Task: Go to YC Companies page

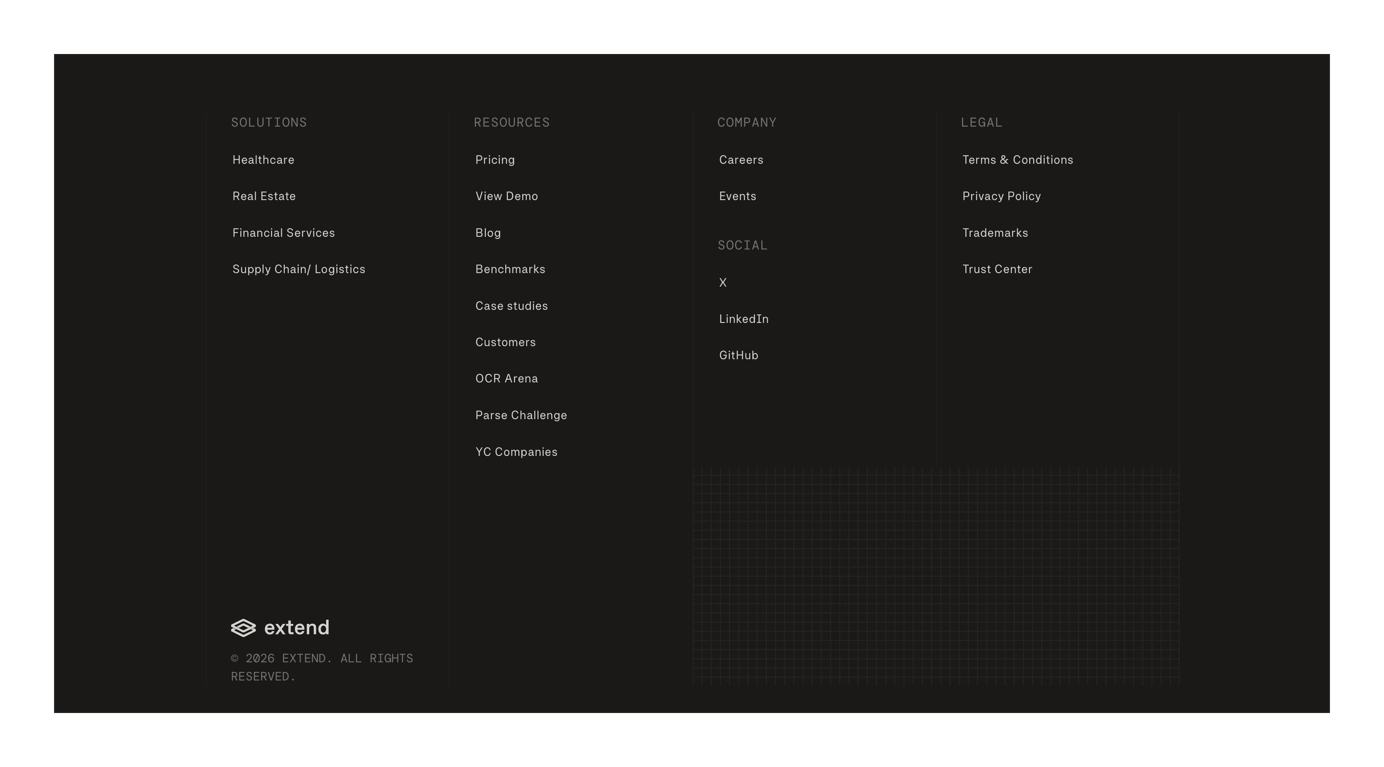Action: click(517, 452)
